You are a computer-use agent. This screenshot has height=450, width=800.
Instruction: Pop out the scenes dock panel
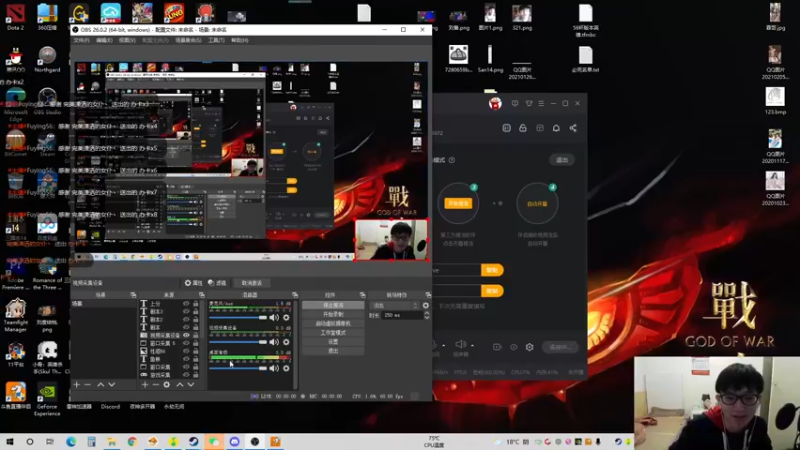point(133,295)
